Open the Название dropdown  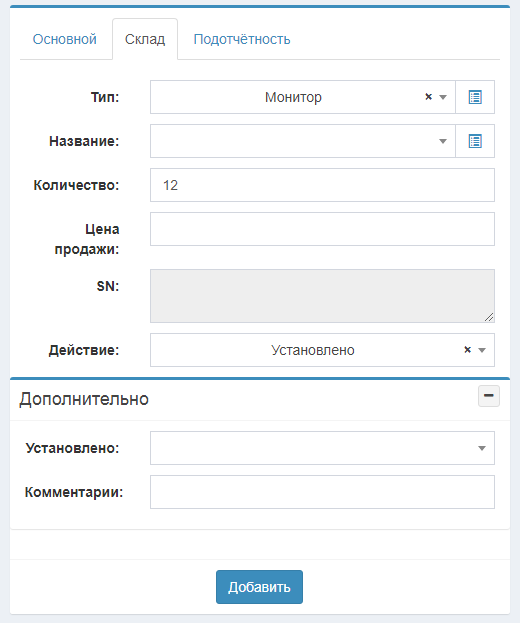(303, 141)
